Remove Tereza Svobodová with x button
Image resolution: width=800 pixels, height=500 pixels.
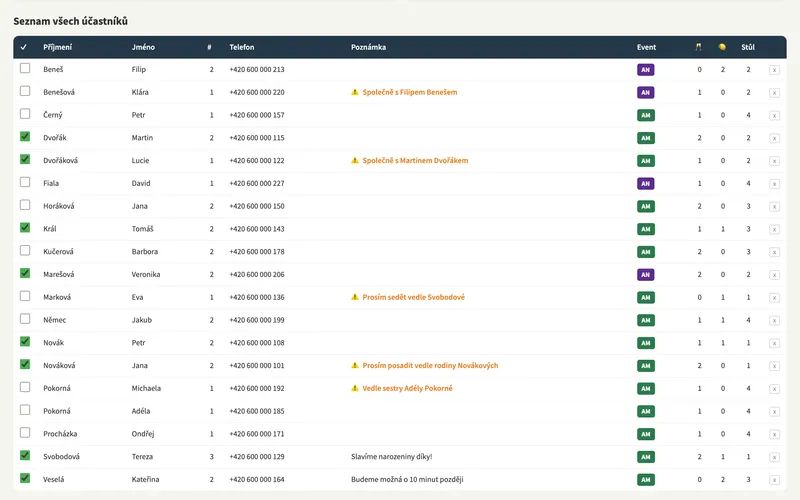tap(774, 457)
